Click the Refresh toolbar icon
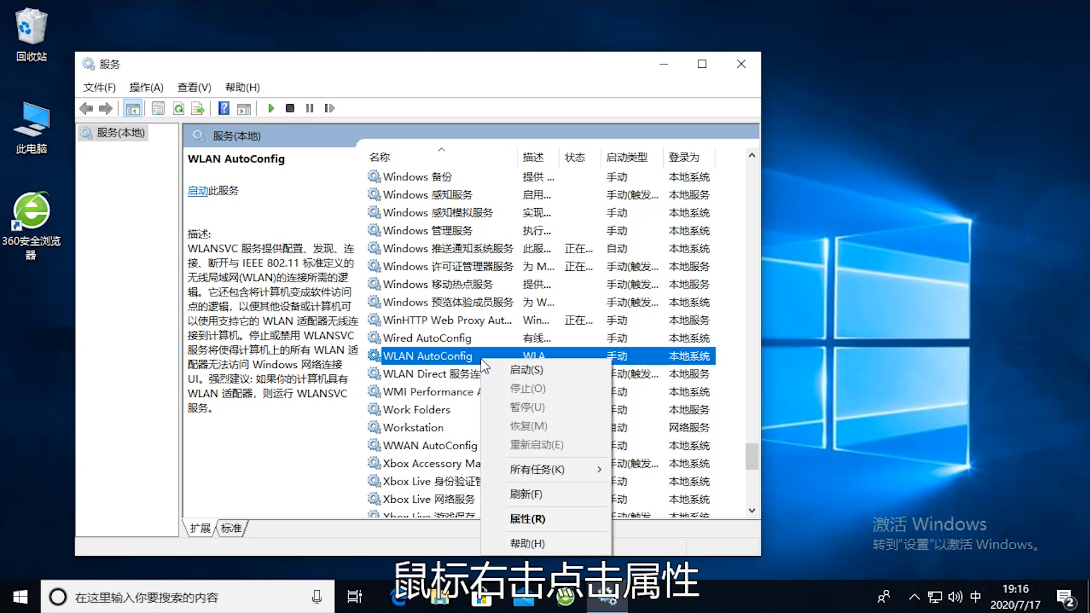This screenshot has height=613, width=1090. (179, 108)
